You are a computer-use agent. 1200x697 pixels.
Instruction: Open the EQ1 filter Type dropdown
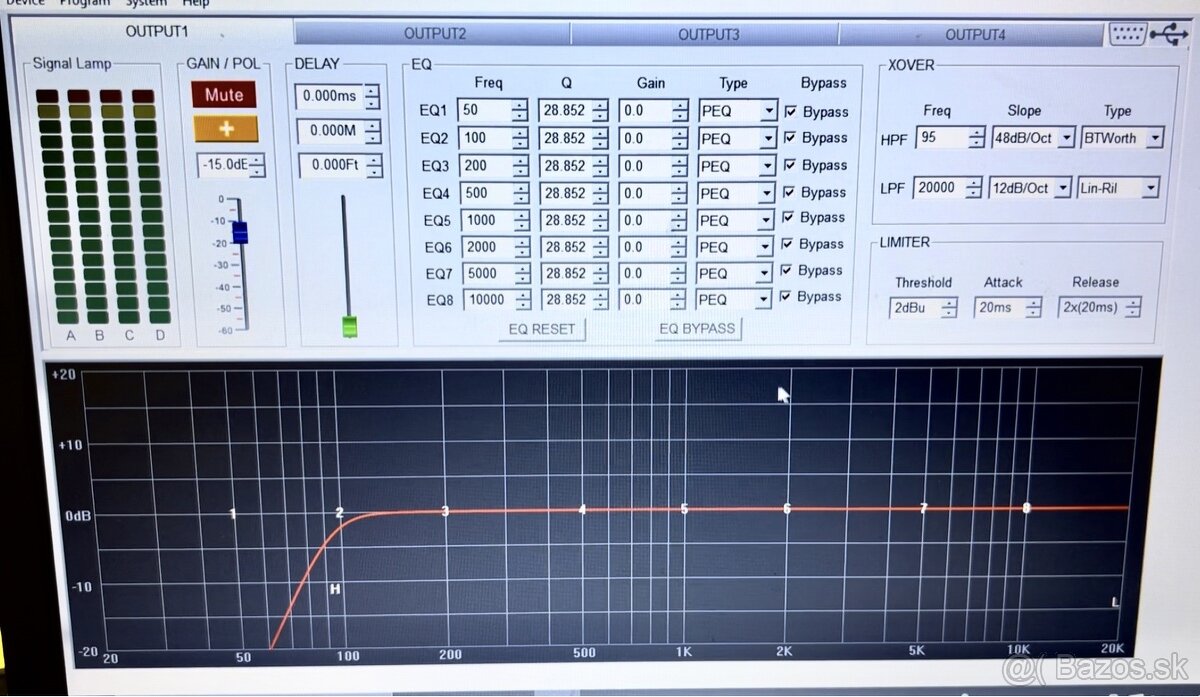point(769,111)
